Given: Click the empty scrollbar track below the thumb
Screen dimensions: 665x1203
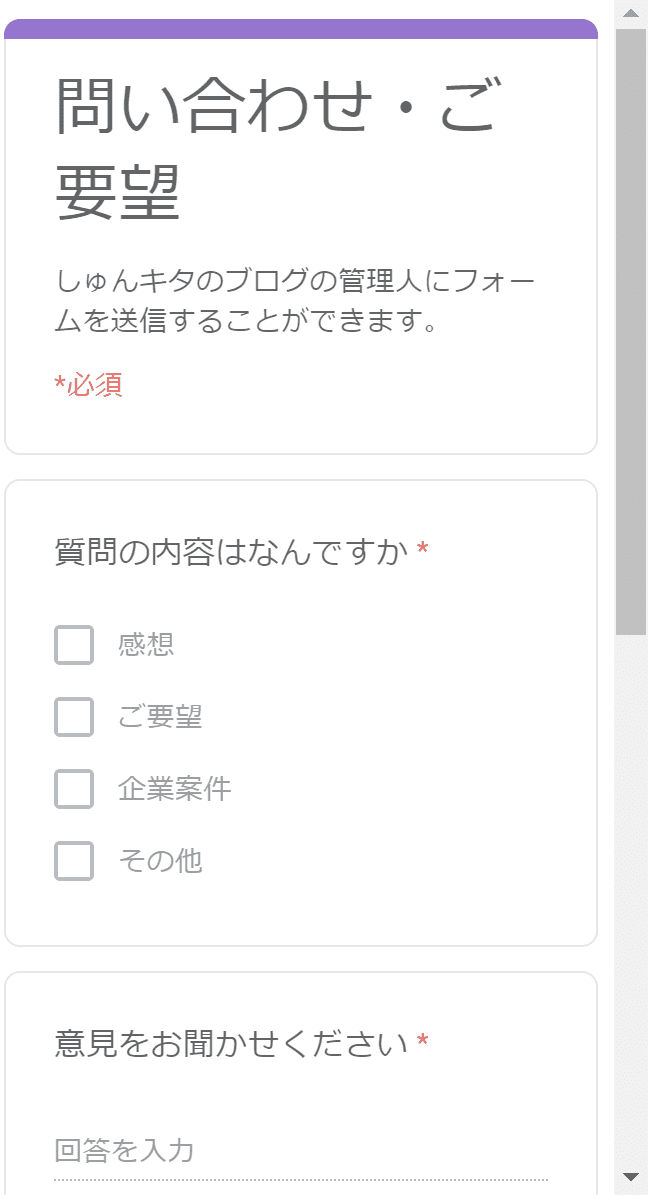Looking at the screenshot, I should [x=630, y=900].
